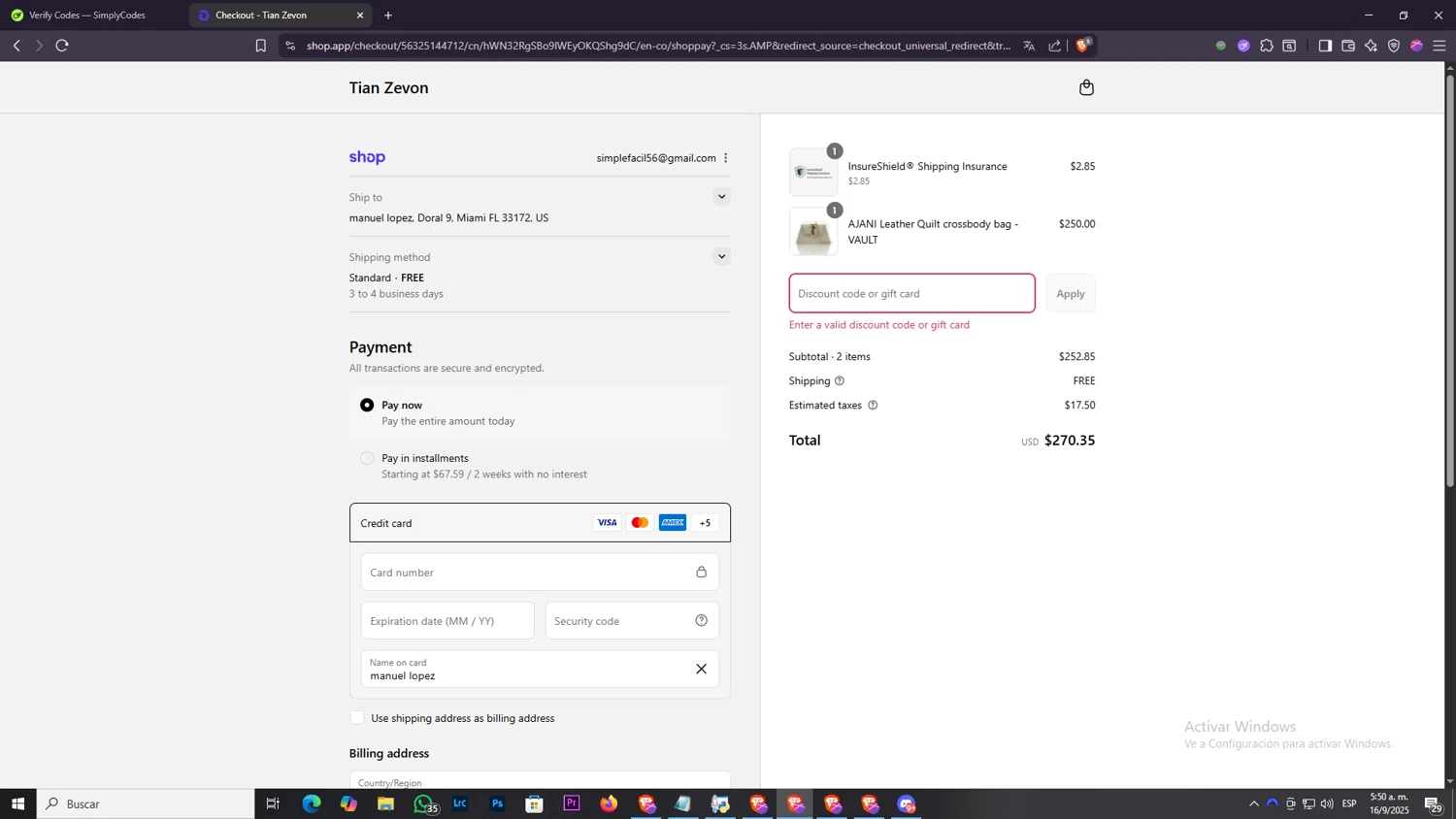Image resolution: width=1456 pixels, height=819 pixels.
Task: Reload the checkout page
Action: 62,46
